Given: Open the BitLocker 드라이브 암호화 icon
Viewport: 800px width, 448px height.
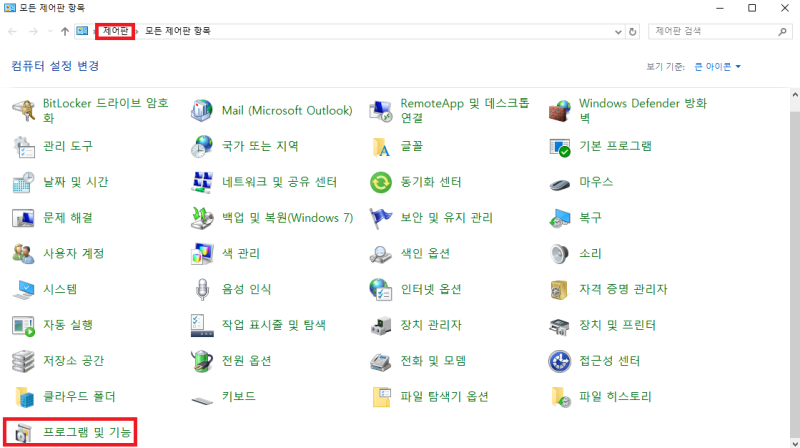Looking at the screenshot, I should pyautogui.click(x=23, y=110).
